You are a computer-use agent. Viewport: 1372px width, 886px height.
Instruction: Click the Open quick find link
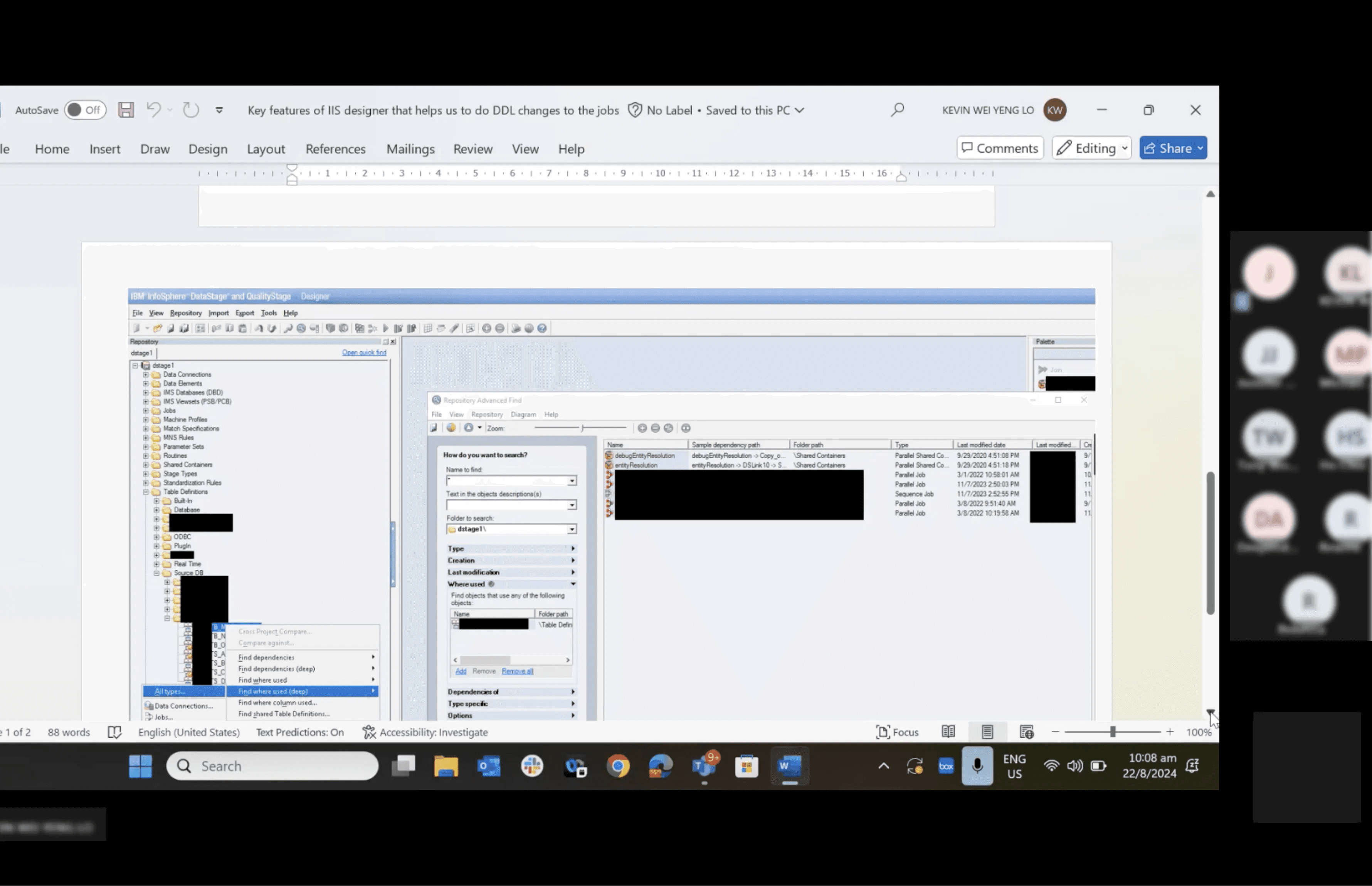tap(364, 352)
